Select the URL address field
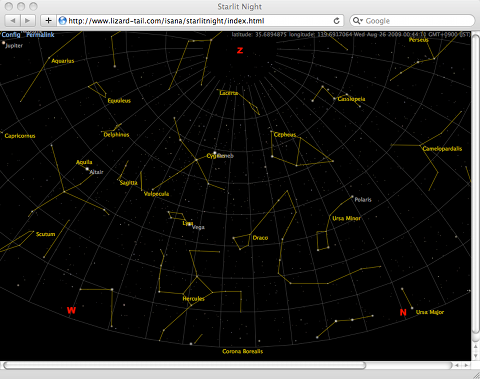The width and height of the screenshot is (480, 379). (199, 21)
